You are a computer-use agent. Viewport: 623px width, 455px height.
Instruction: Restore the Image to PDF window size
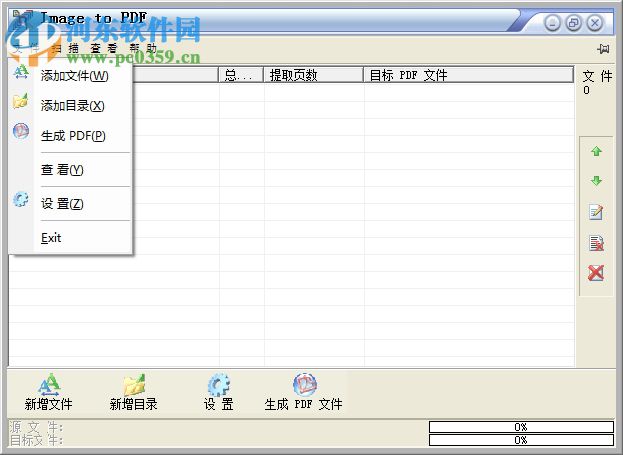pyautogui.click(x=573, y=23)
